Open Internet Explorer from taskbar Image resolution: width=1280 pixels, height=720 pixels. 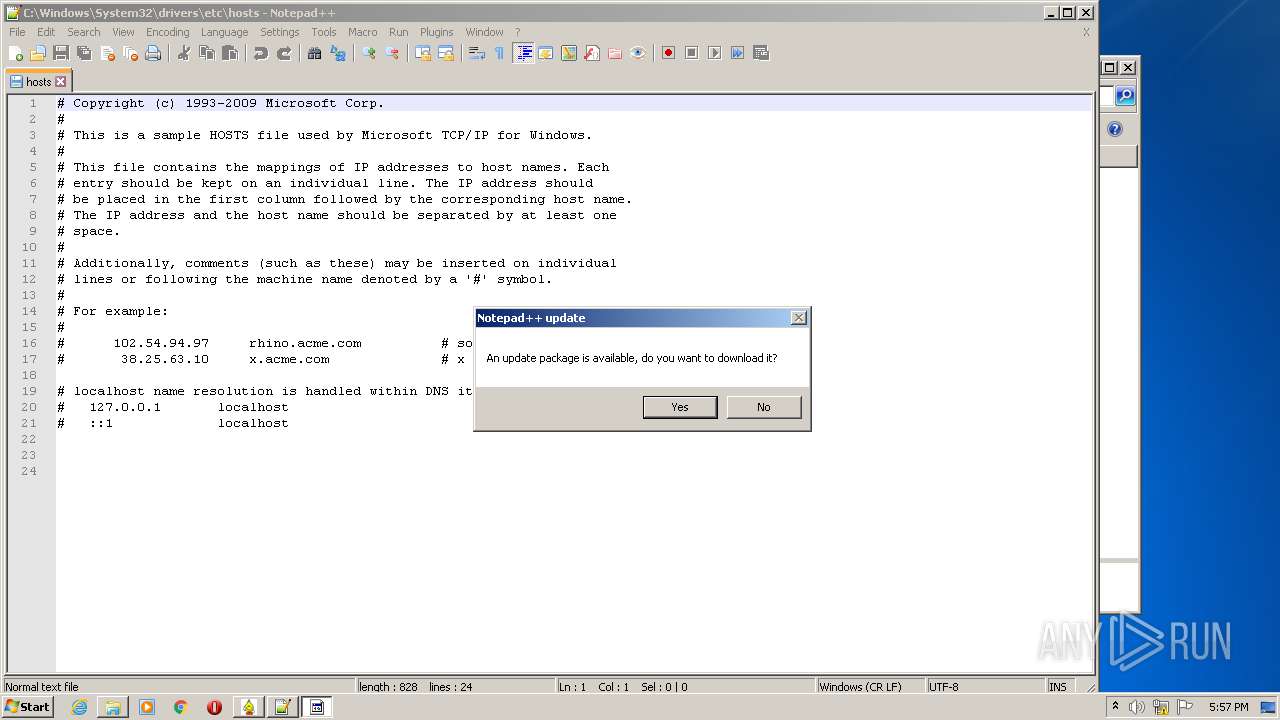[79, 707]
